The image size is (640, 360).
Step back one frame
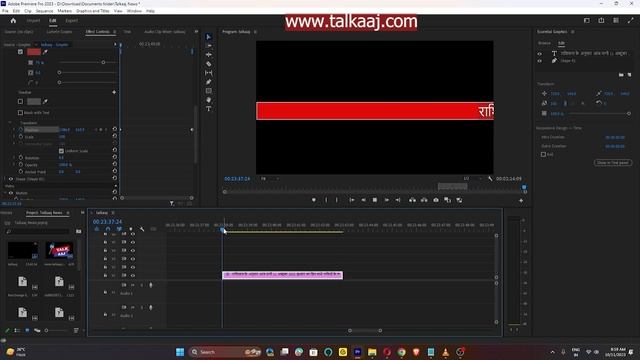pyautogui.click(x=363, y=200)
